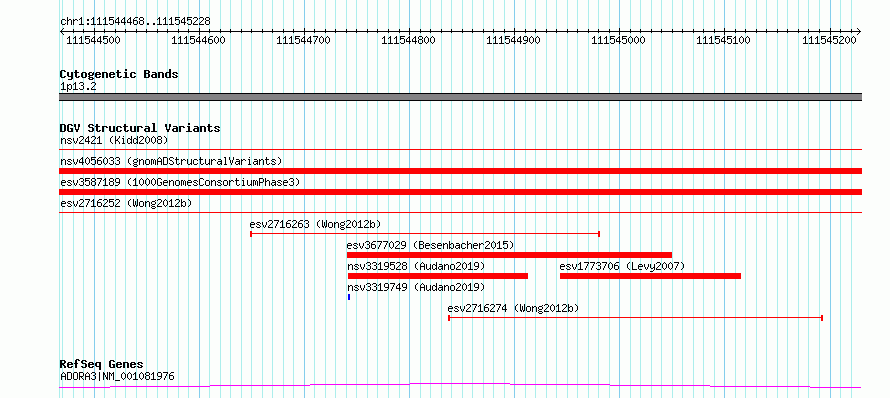Click ruler position 111544700
890x398 pixels.
[303, 40]
